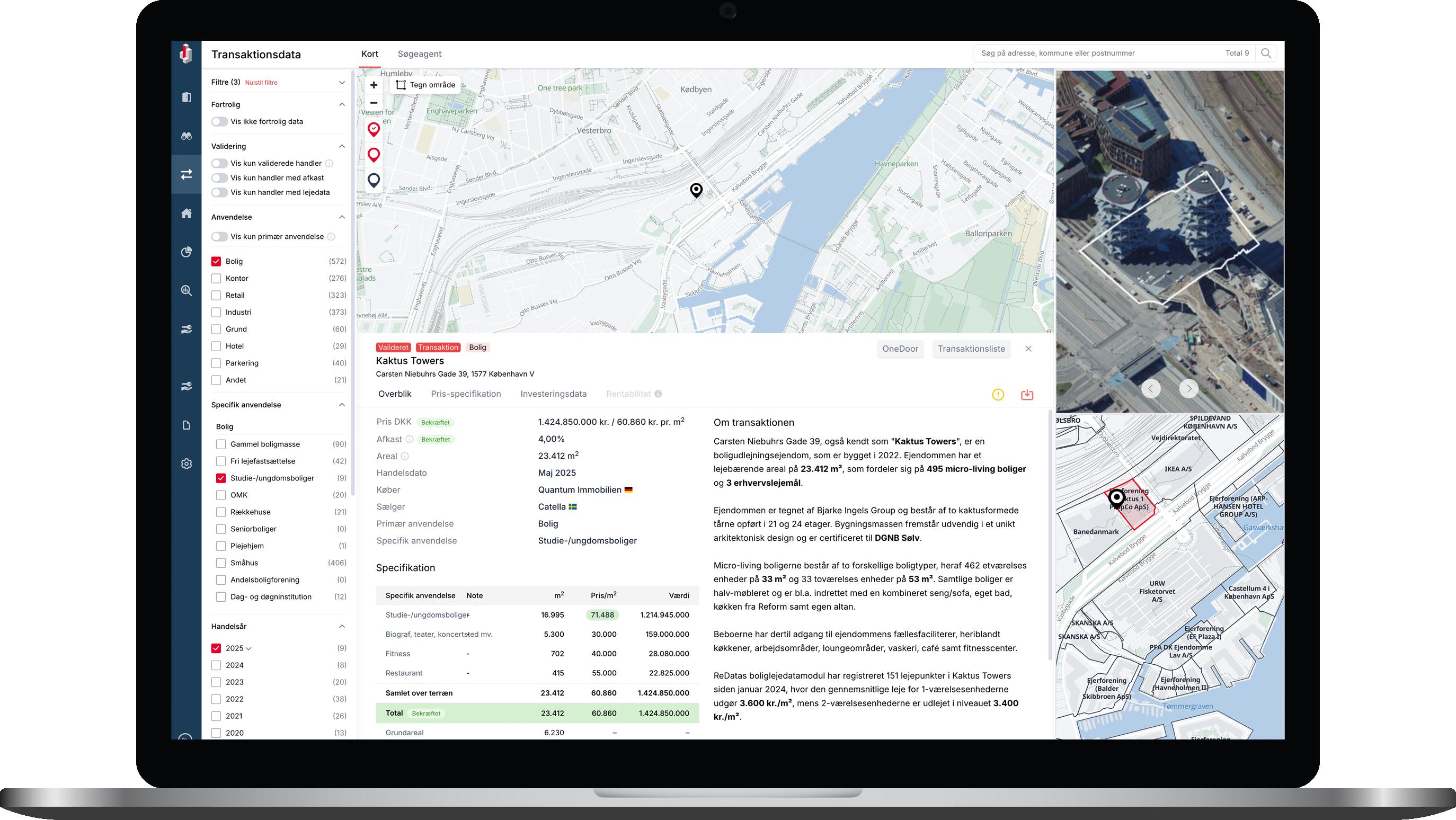Open the Pris-specifikation tab
1456x820 pixels.
(x=466, y=394)
